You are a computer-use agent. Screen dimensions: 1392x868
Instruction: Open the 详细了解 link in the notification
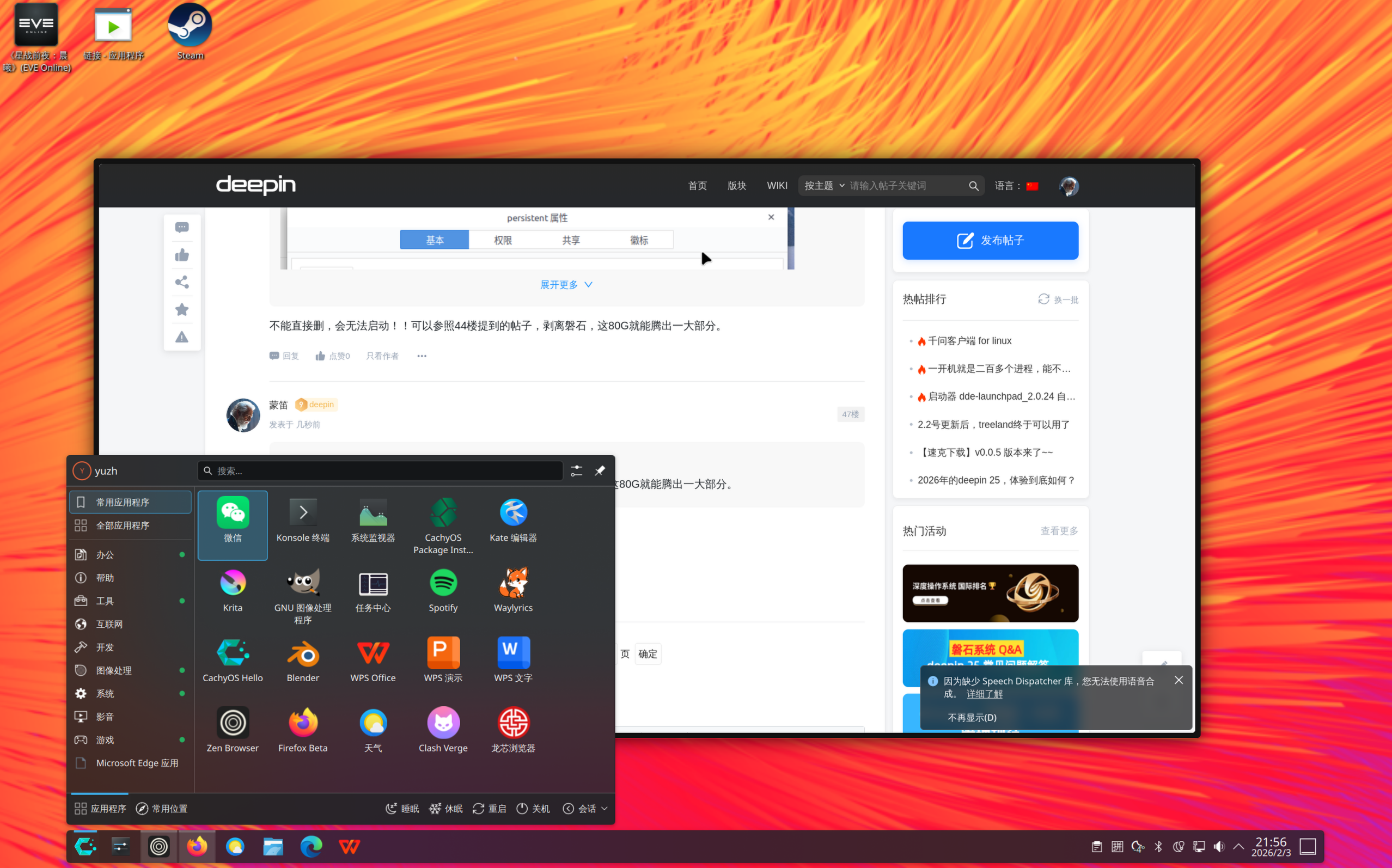[984, 694]
